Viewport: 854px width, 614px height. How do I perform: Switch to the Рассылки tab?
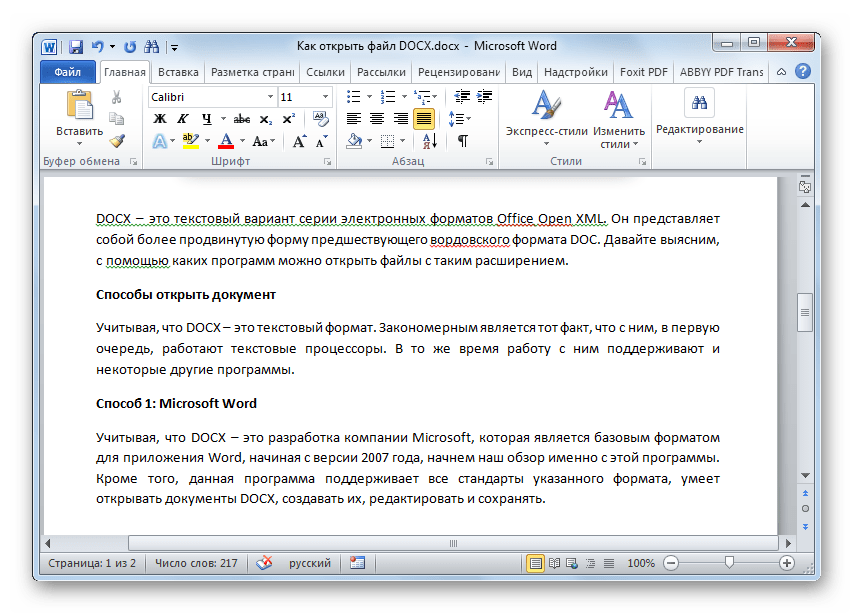[x=381, y=72]
